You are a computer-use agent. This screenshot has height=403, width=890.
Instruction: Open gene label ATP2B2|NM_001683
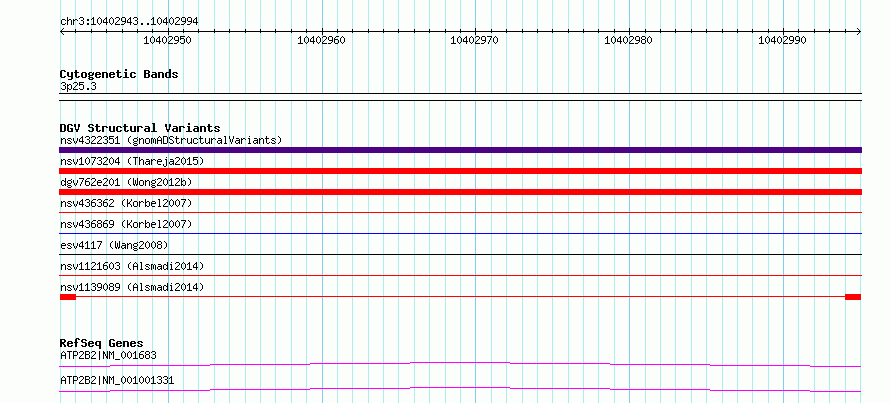point(108,355)
